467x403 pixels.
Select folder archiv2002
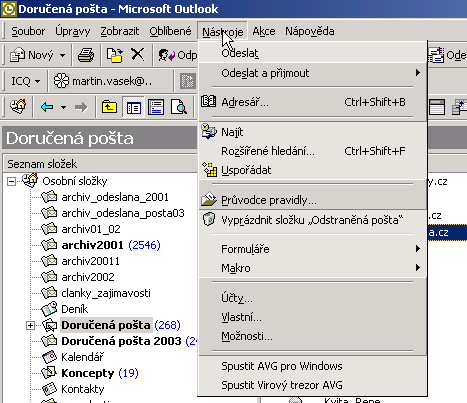coord(88,277)
